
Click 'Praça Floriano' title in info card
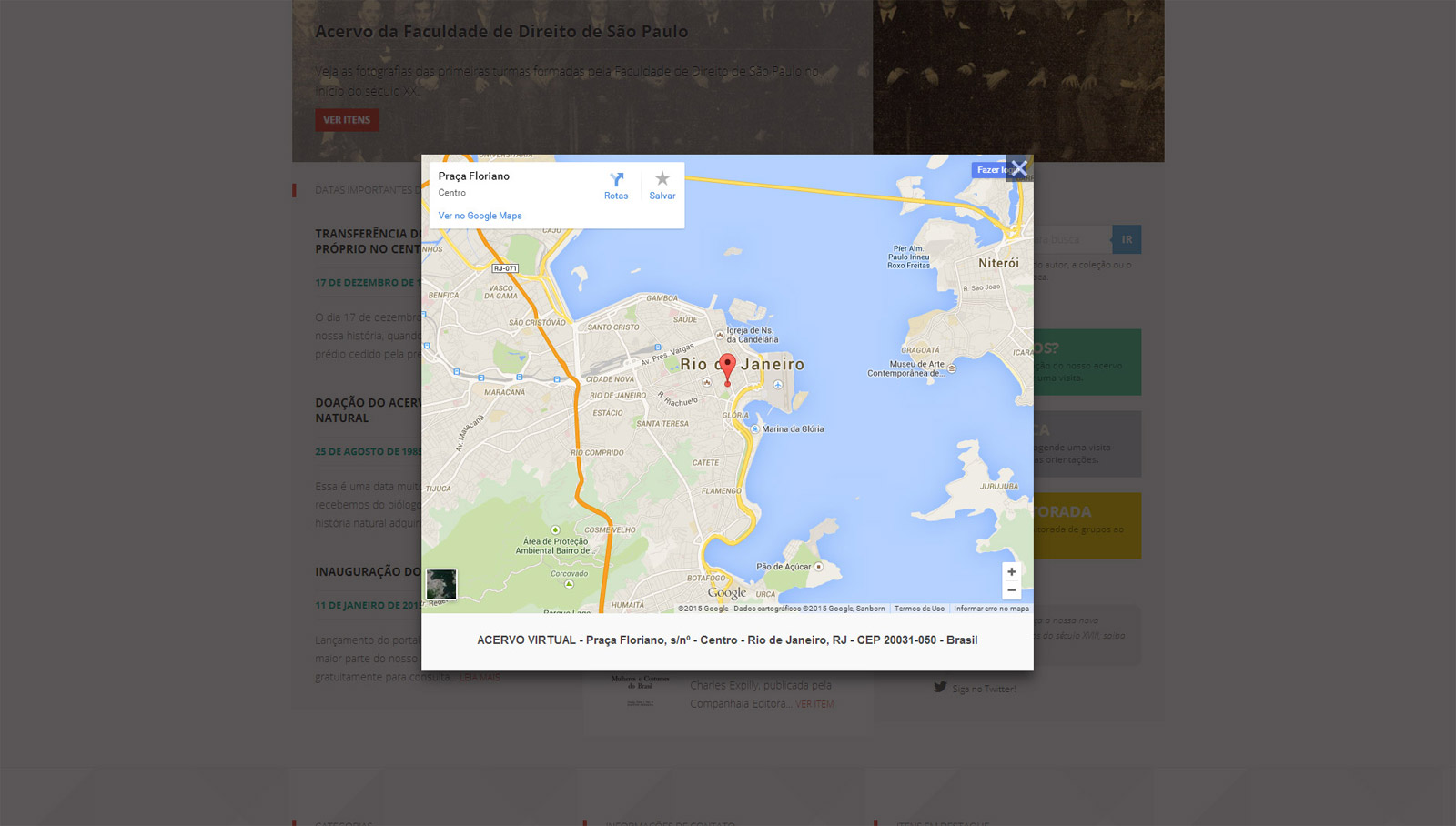pos(473,176)
